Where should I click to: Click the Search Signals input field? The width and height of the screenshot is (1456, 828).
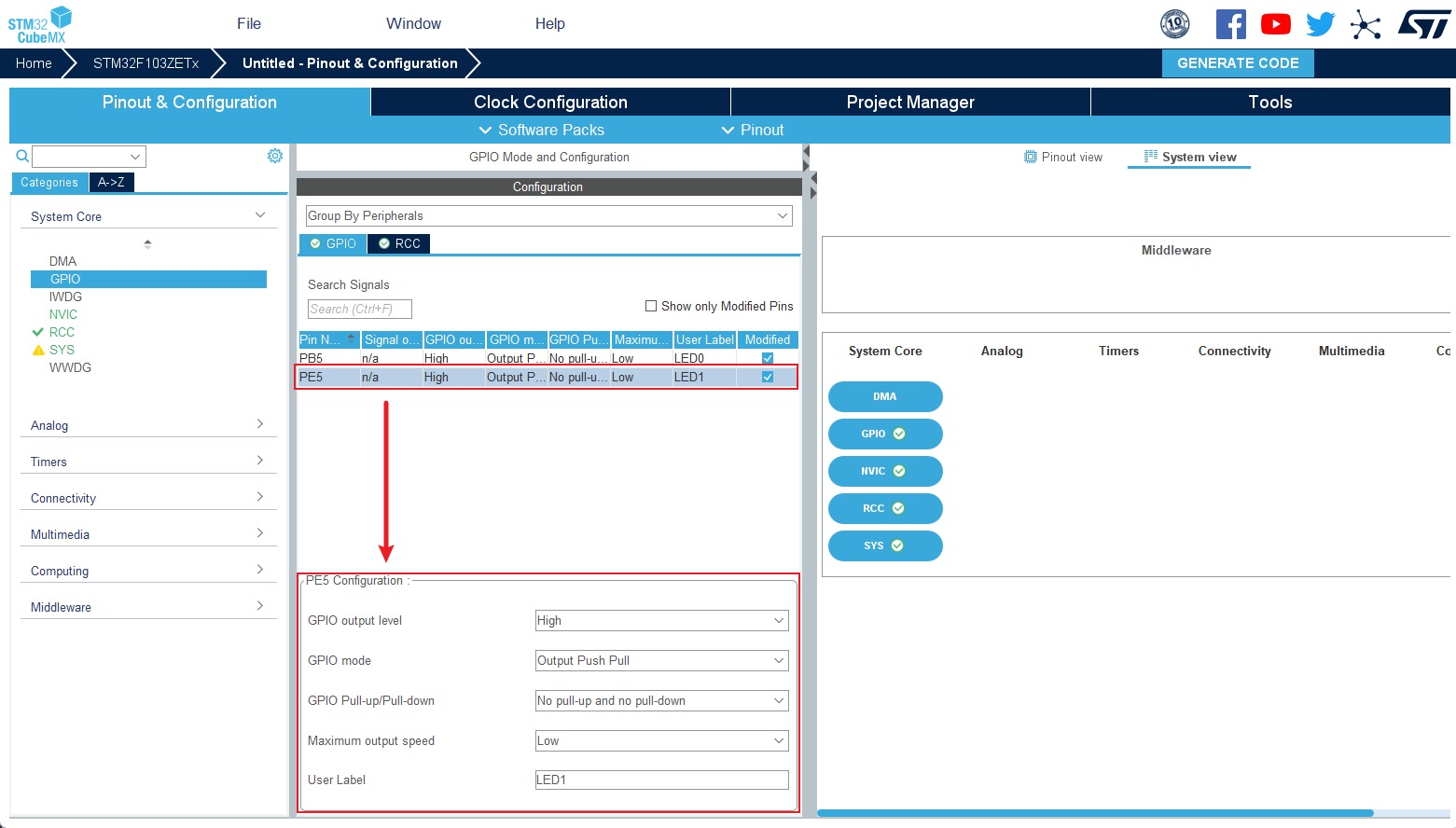(x=359, y=309)
